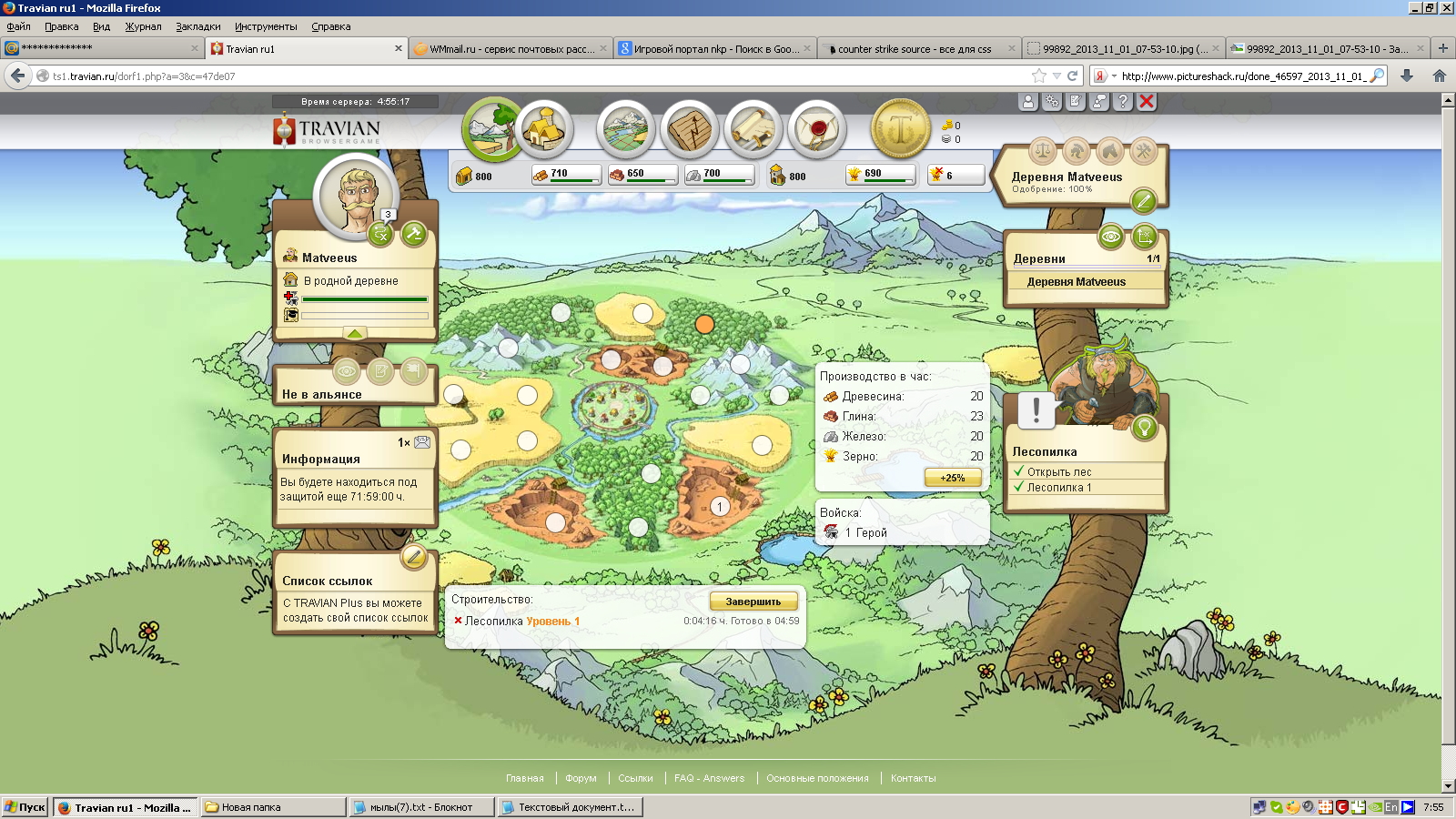Open the alliance flag icon
This screenshot has height=819, width=1456.
[x=414, y=371]
